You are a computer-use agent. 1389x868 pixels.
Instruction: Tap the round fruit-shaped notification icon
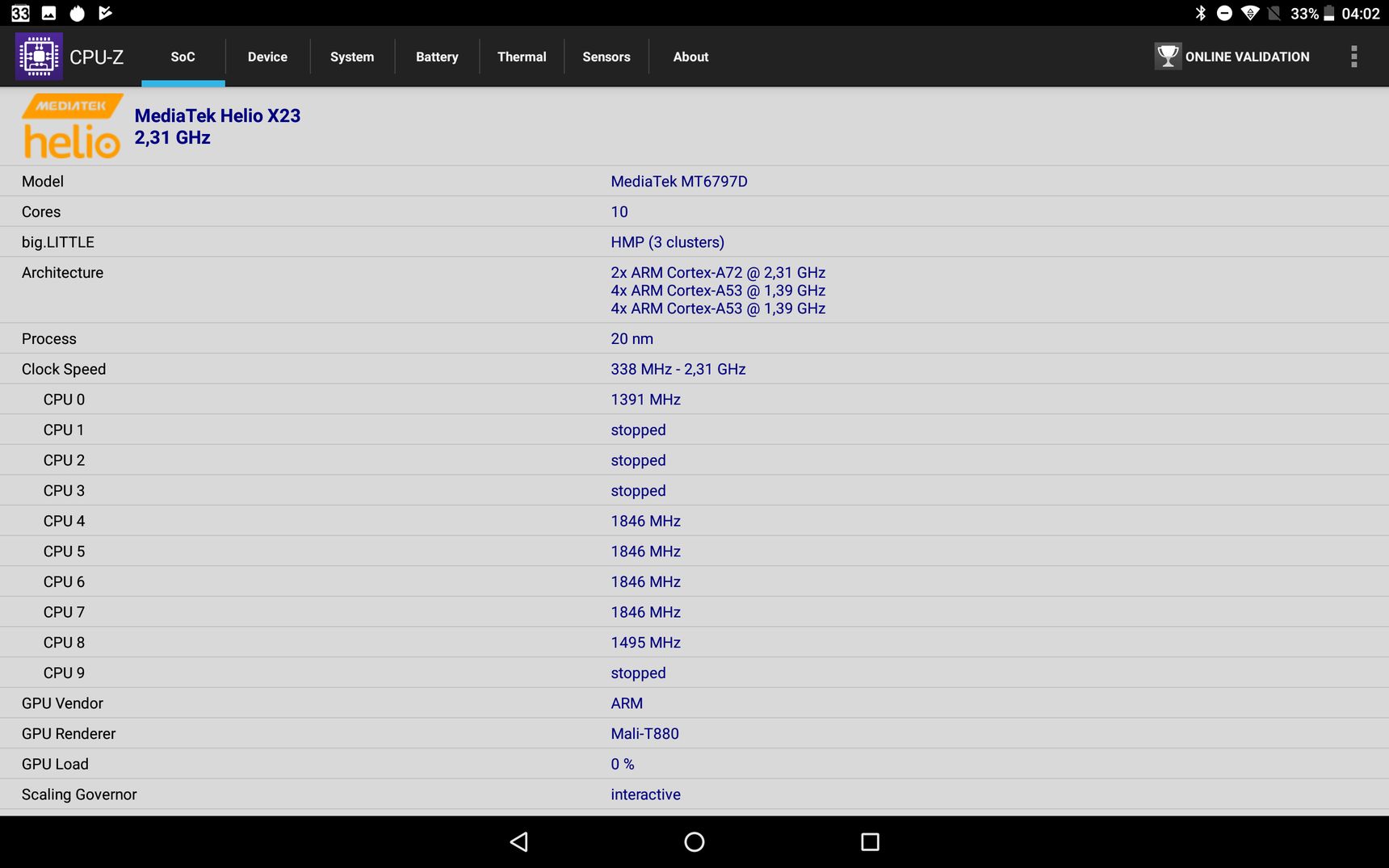click(78, 13)
